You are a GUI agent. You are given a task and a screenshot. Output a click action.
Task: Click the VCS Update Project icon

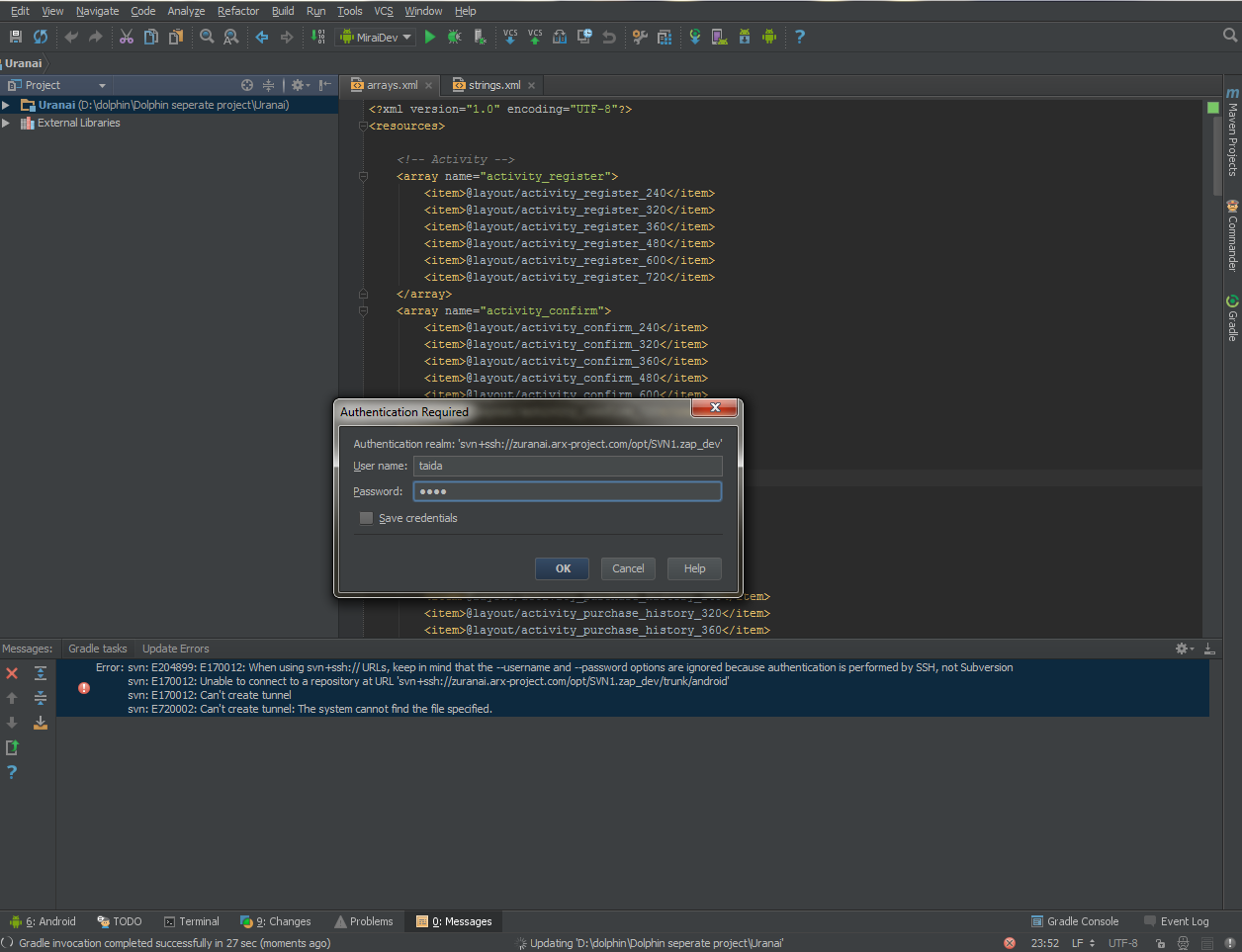pyautogui.click(x=510, y=37)
